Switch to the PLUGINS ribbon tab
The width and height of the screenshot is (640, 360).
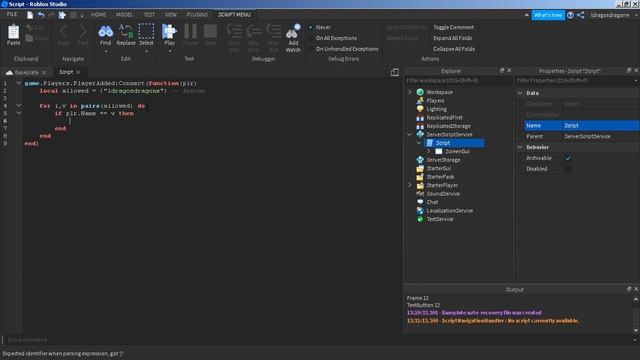pos(197,15)
